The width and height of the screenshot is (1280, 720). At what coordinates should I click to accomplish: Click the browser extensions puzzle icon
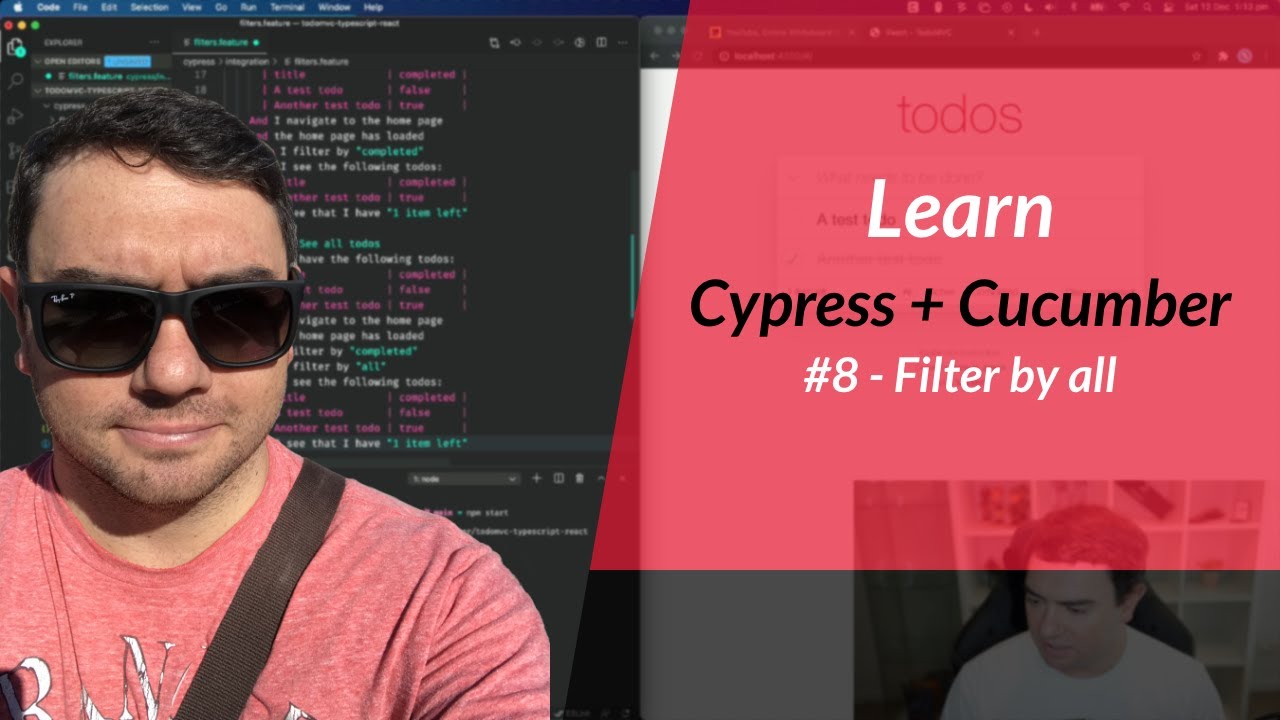pyautogui.click(x=1223, y=56)
